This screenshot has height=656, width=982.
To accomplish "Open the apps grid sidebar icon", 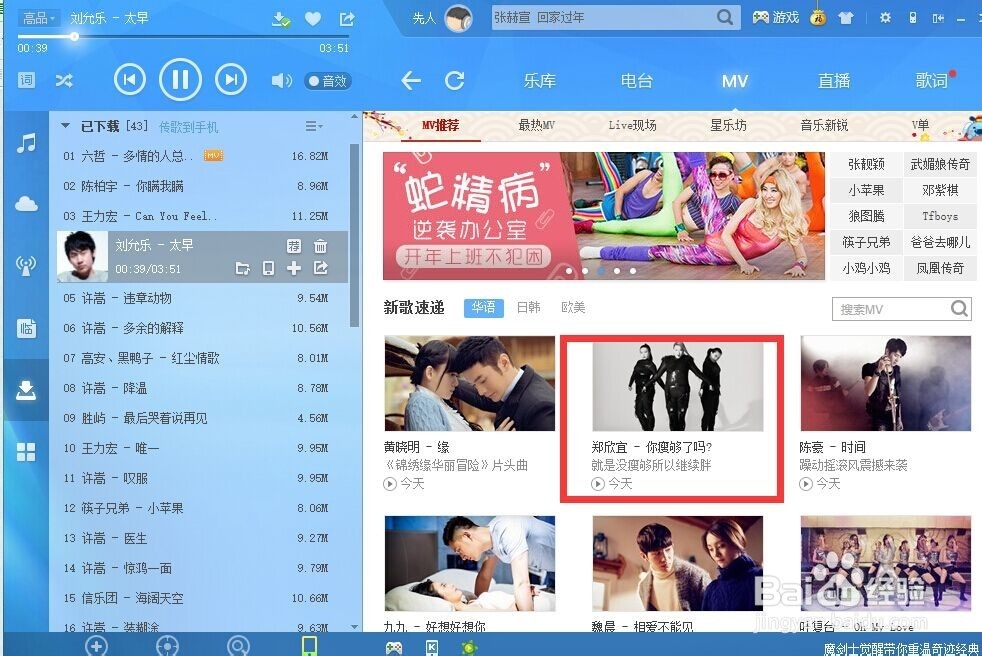I will coord(26,451).
